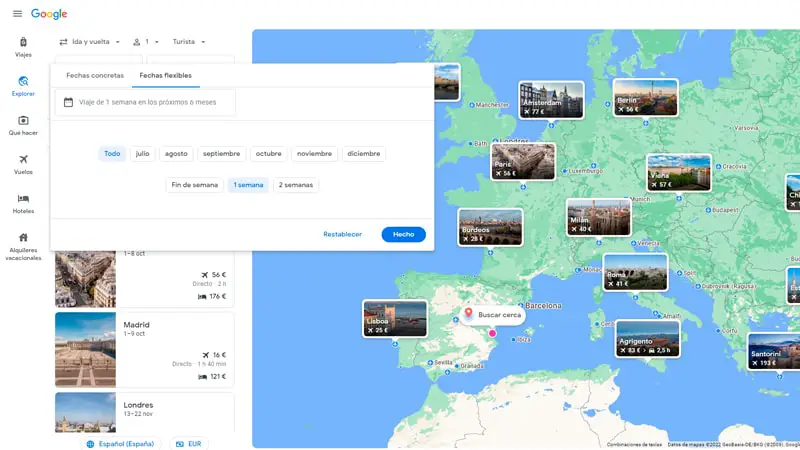Switch to Fechas concretas tab
Viewport: 800px width, 450px height.
click(x=95, y=76)
